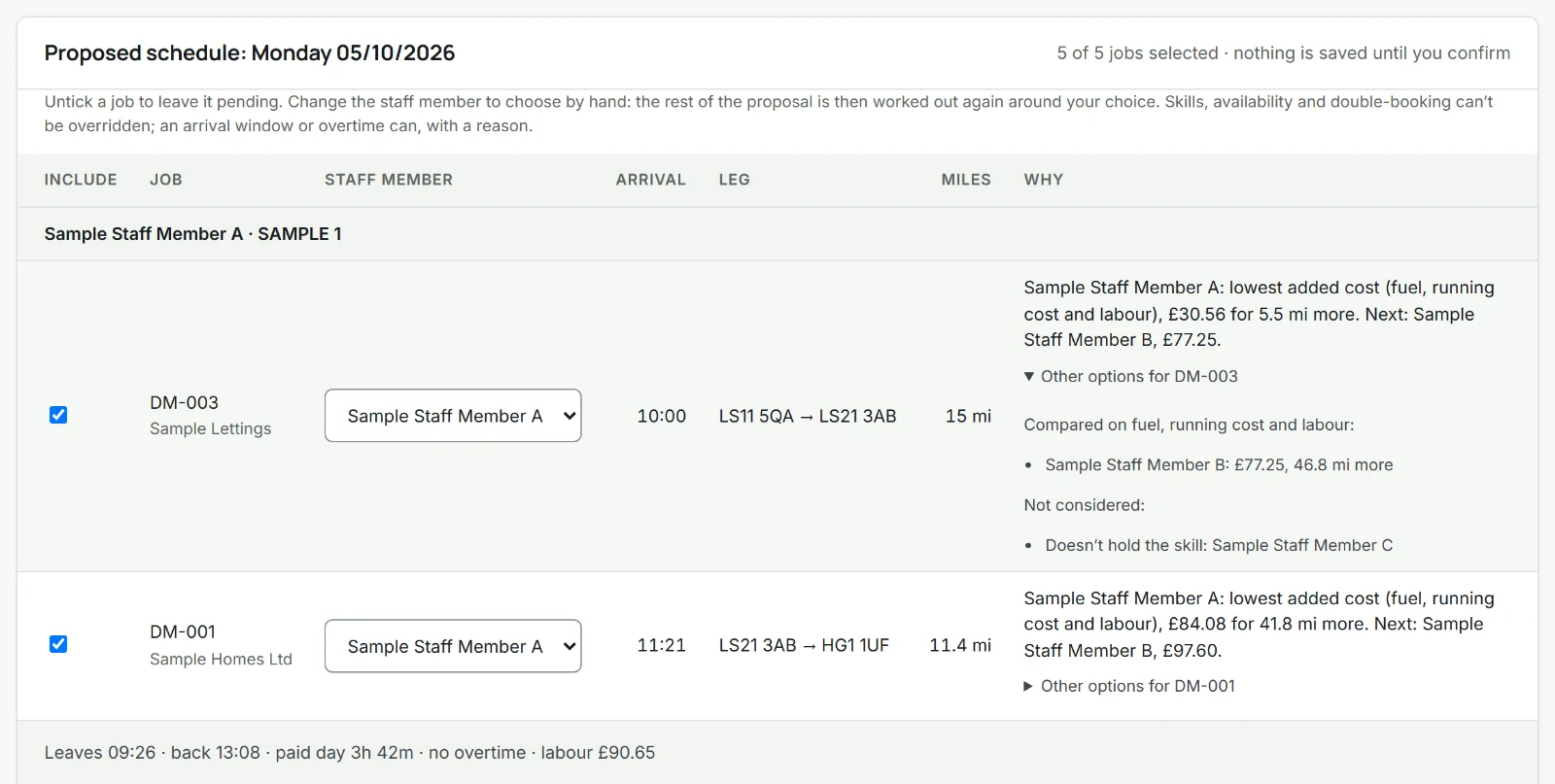Viewport: 1555px width, 784px height.
Task: Click the INCLUDE column header
Action: 81,180
